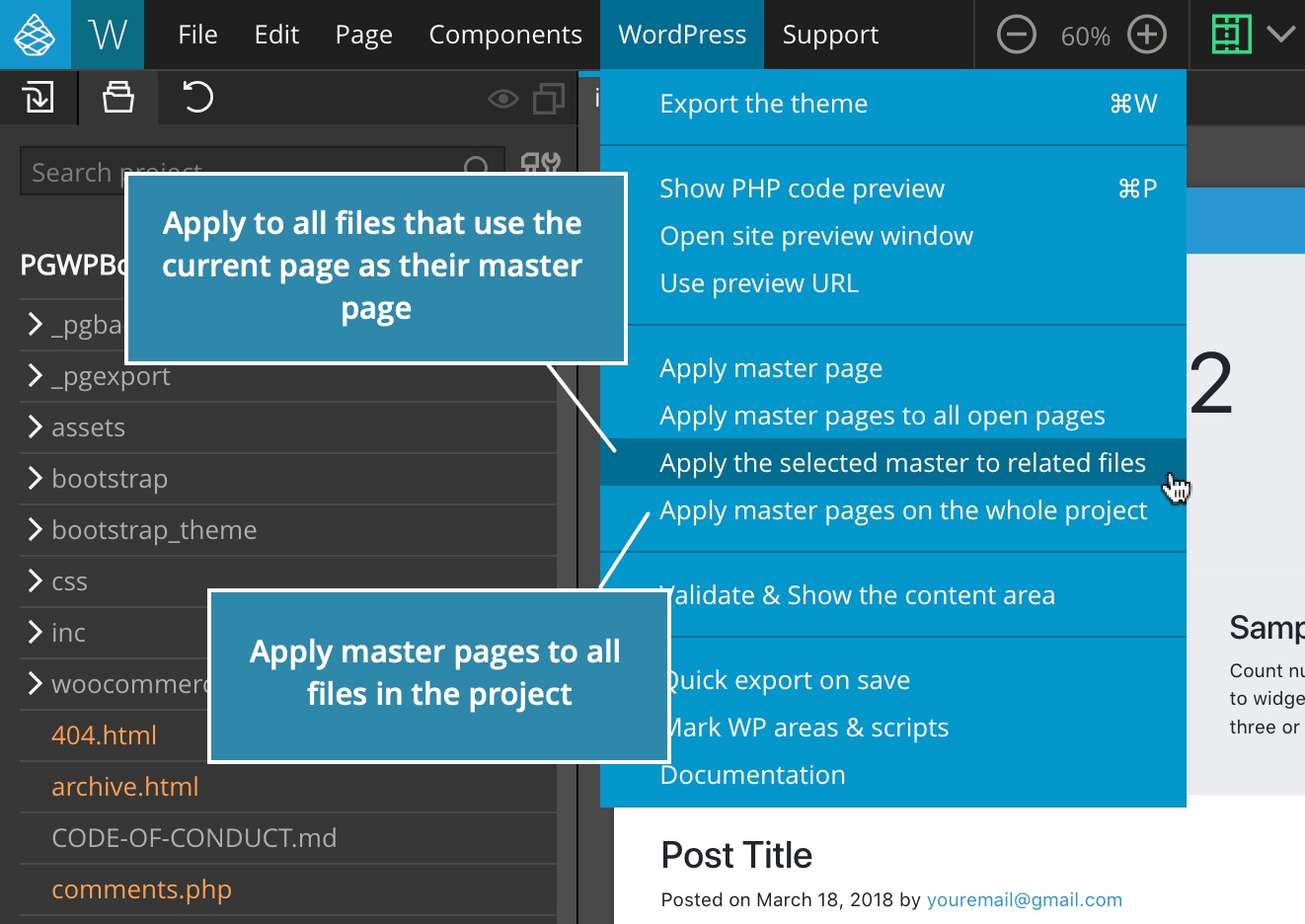
Task: Click the project library tray icon
Action: tap(118, 98)
